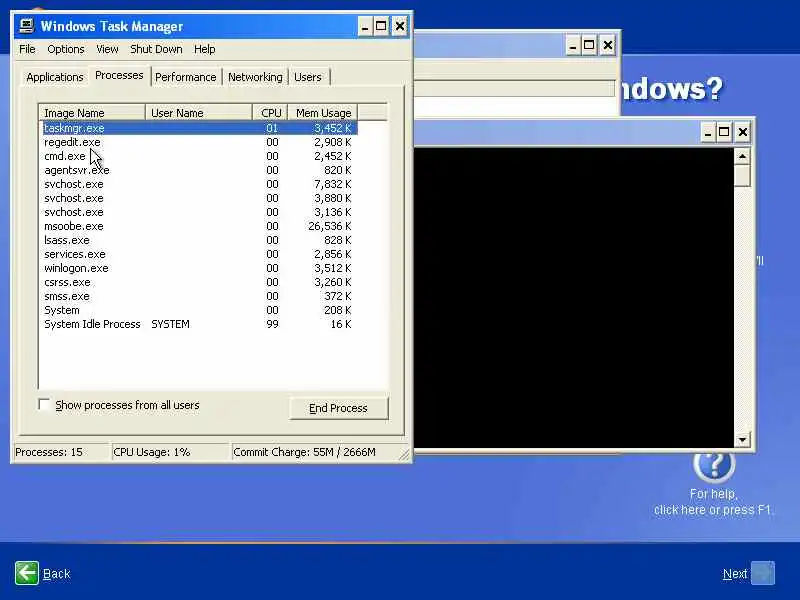This screenshot has height=600, width=800.
Task: Click the help question mark icon
Action: 714,465
